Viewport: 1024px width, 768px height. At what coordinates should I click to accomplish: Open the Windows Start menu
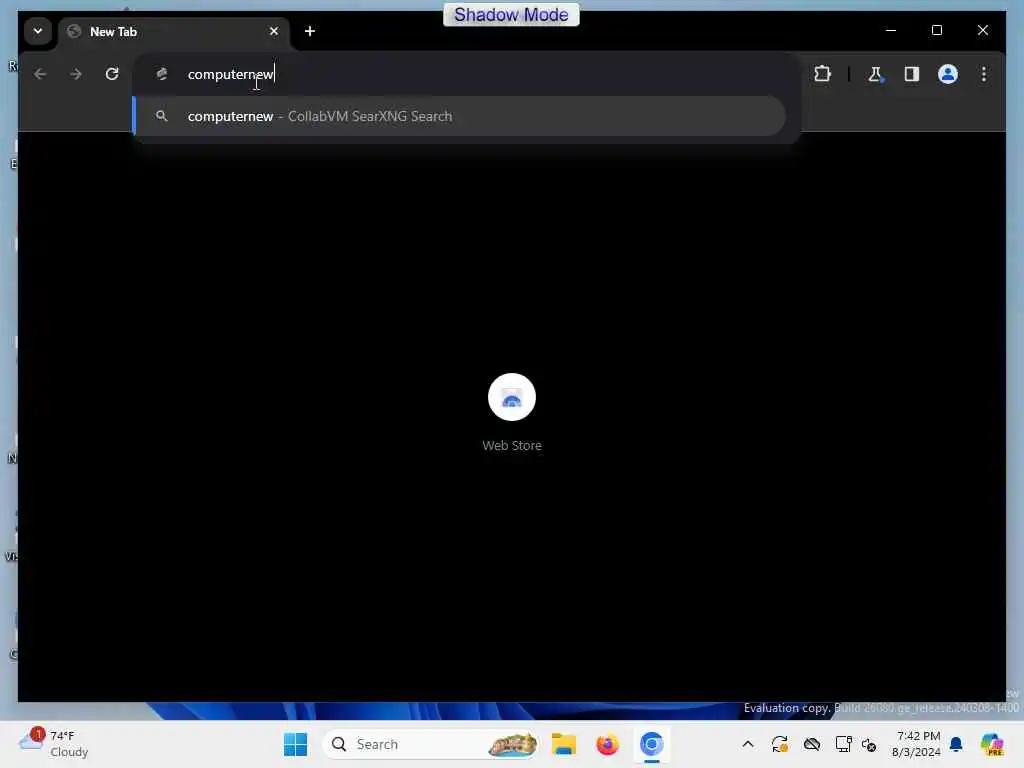(295, 744)
